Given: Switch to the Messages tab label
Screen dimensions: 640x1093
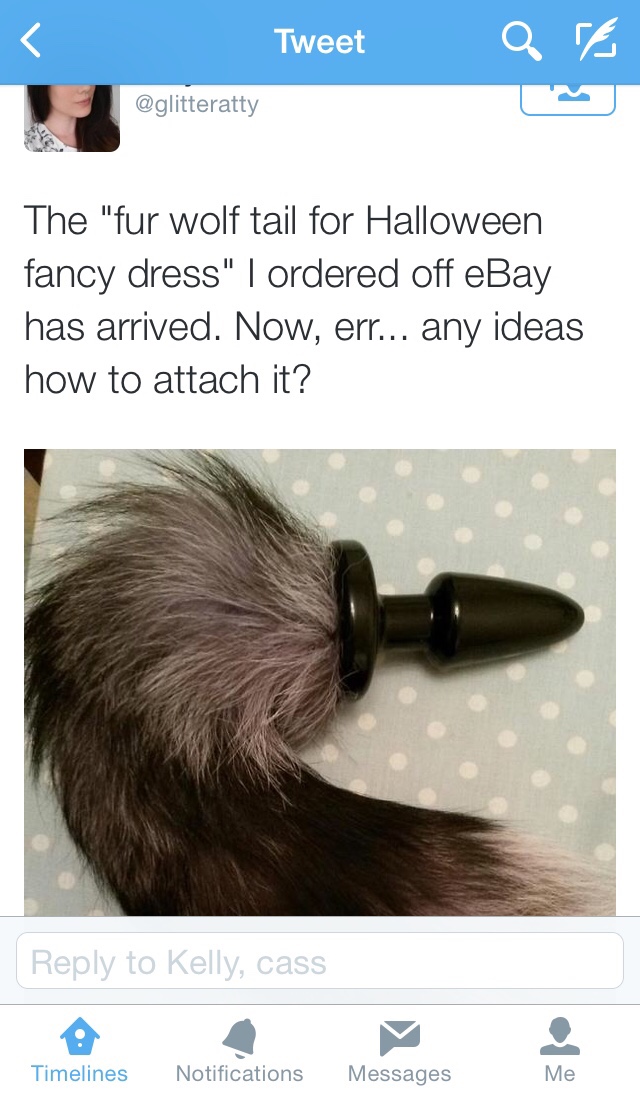Looking at the screenshot, I should coord(399,1073).
